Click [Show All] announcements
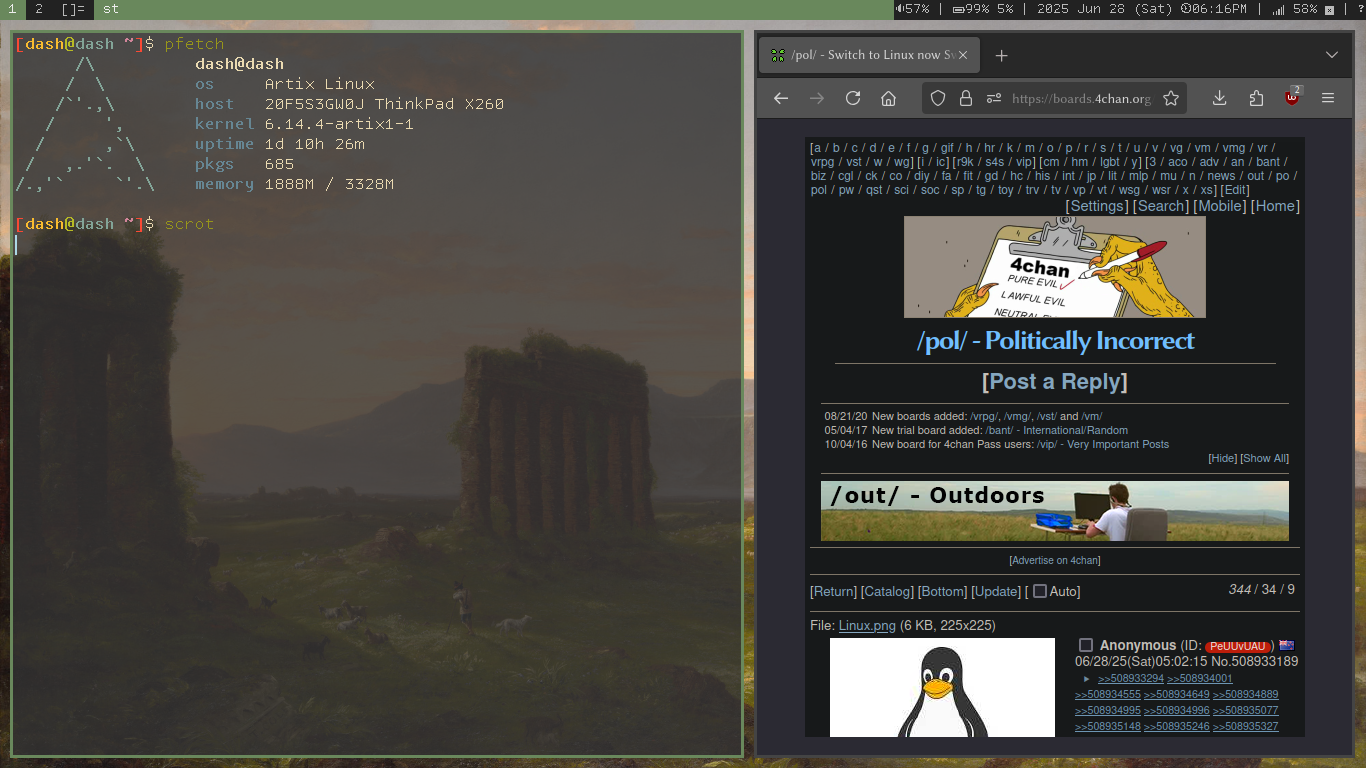Viewport: 1366px width, 768px height. point(1265,458)
